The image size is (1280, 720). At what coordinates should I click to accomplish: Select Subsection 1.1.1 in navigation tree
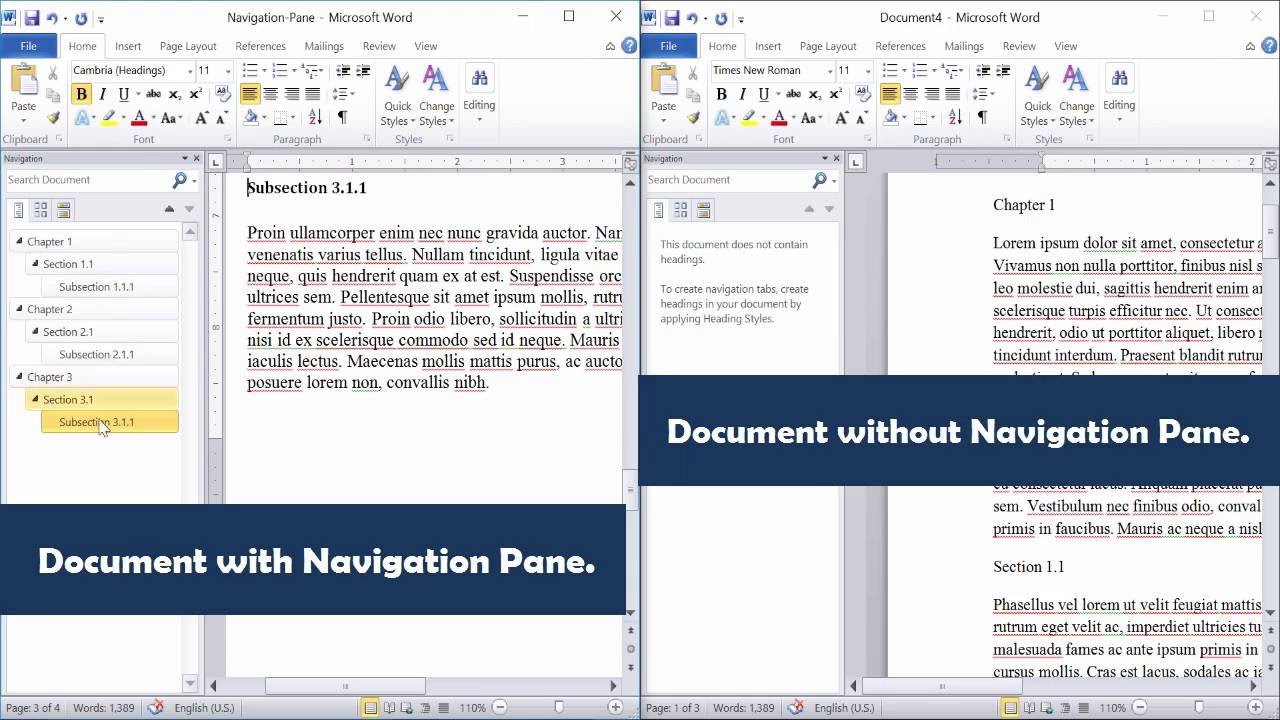coord(110,287)
